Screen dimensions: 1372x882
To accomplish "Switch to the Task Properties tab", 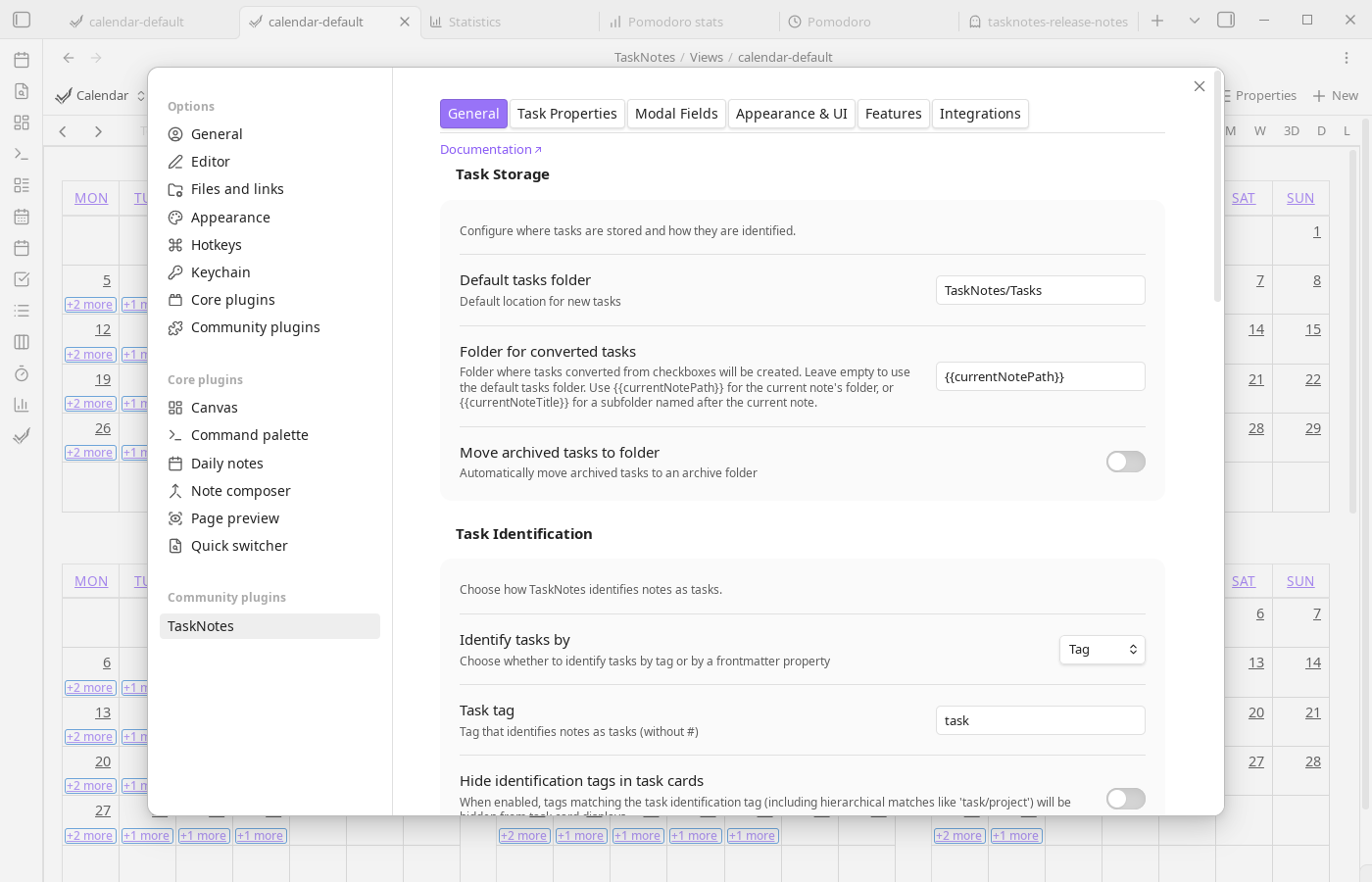I will [x=566, y=114].
